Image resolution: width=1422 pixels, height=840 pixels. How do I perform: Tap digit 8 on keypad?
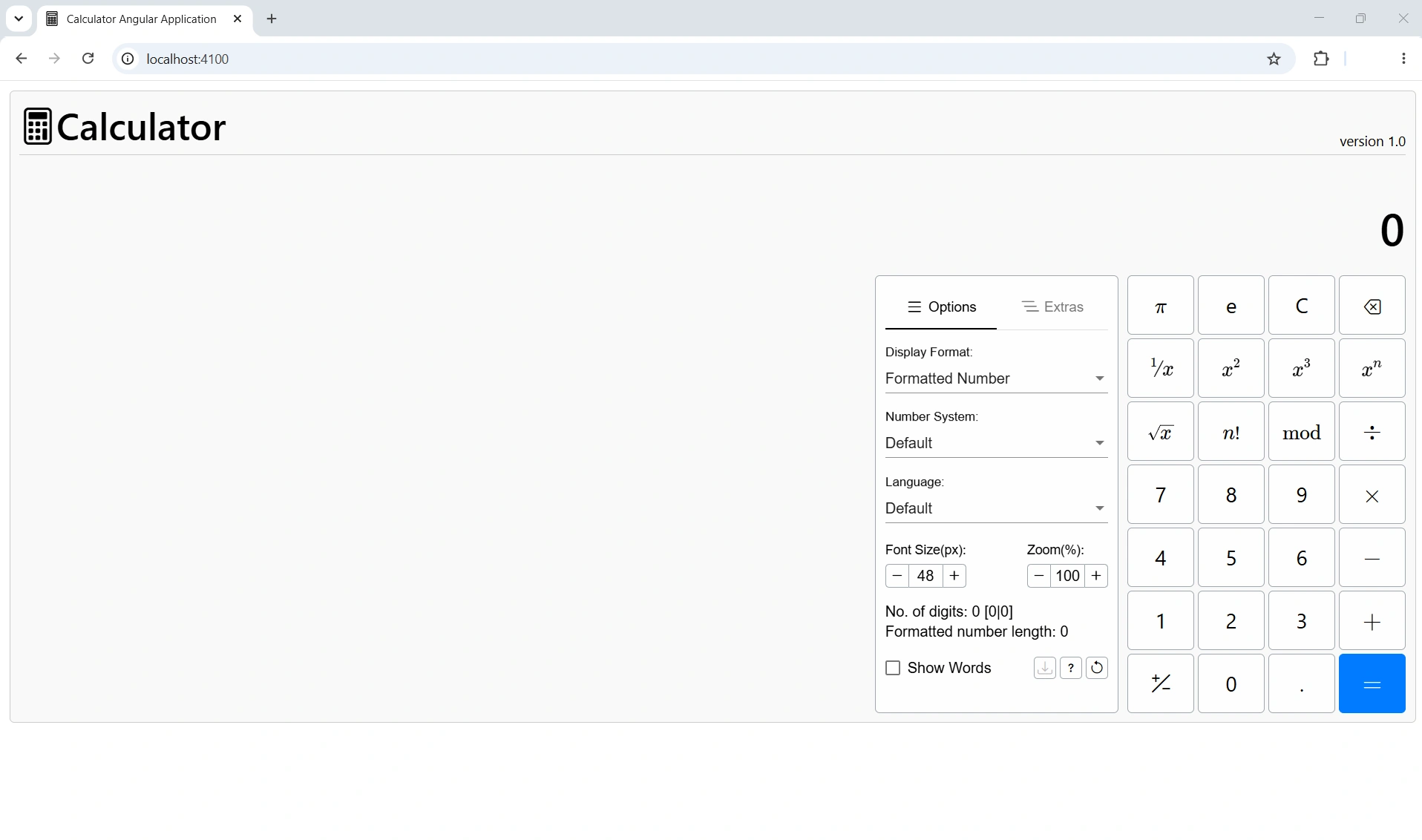click(x=1231, y=495)
